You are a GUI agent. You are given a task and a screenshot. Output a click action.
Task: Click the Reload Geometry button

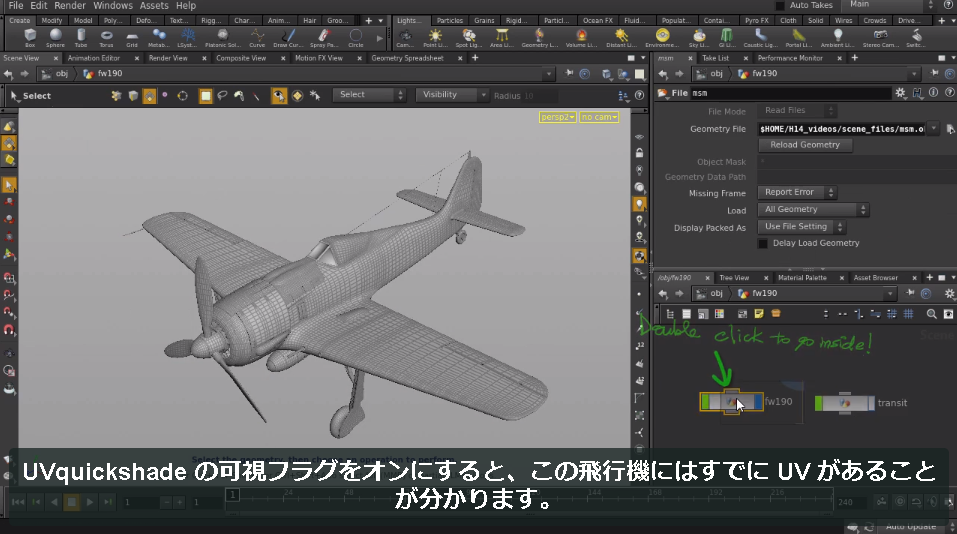805,145
